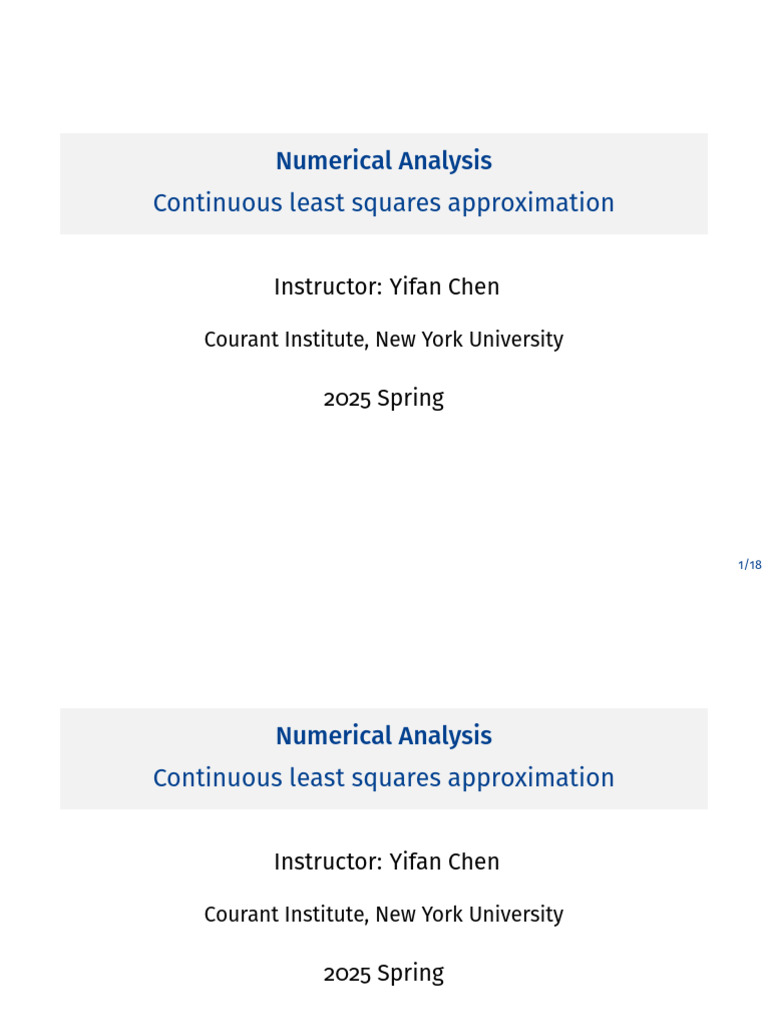The height and width of the screenshot is (1024, 768).
Task: Click the word 'approximation' in bottom slide subtitle
Action: pos(531,778)
